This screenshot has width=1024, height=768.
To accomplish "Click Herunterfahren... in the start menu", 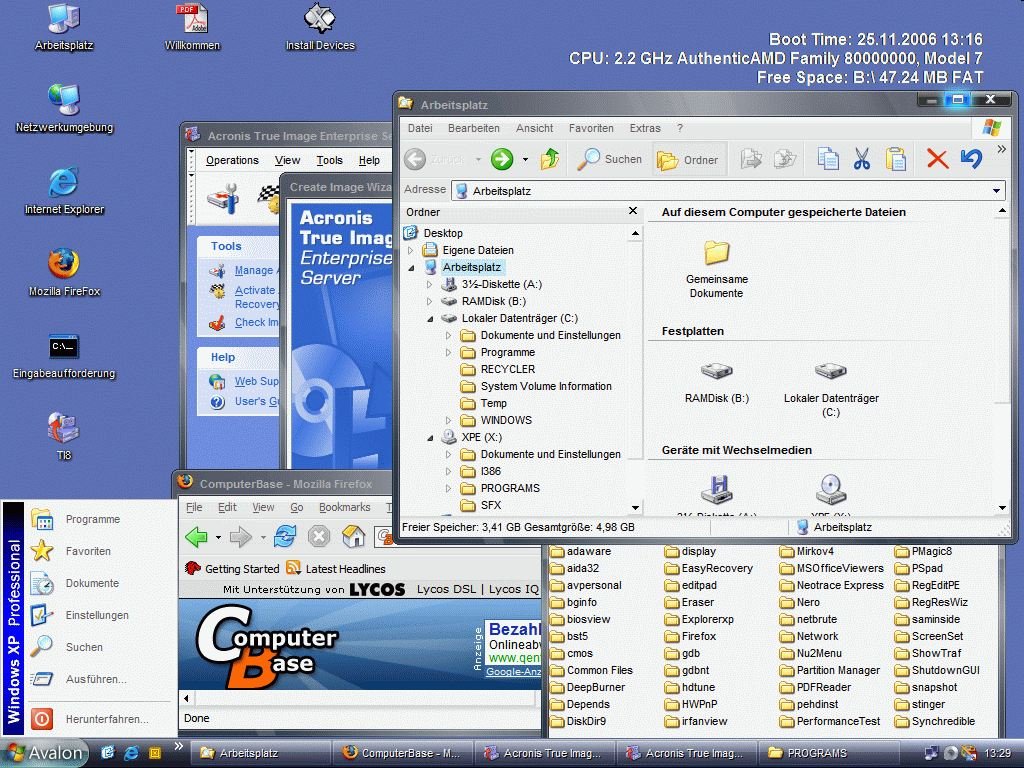I will [x=107, y=719].
